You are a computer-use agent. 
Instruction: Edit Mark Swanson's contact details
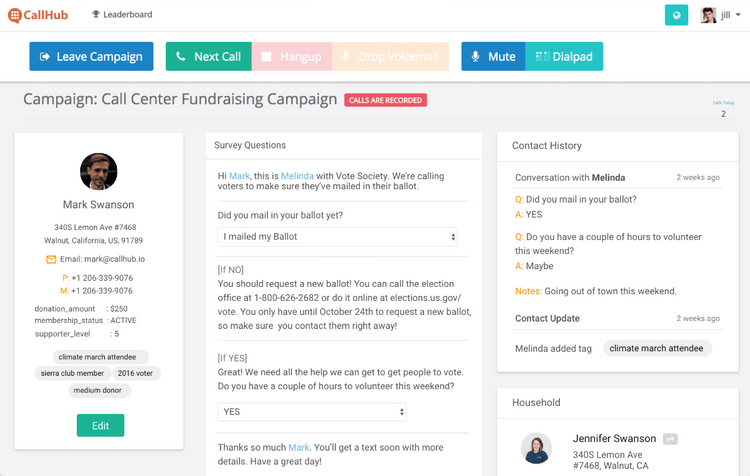[100, 425]
